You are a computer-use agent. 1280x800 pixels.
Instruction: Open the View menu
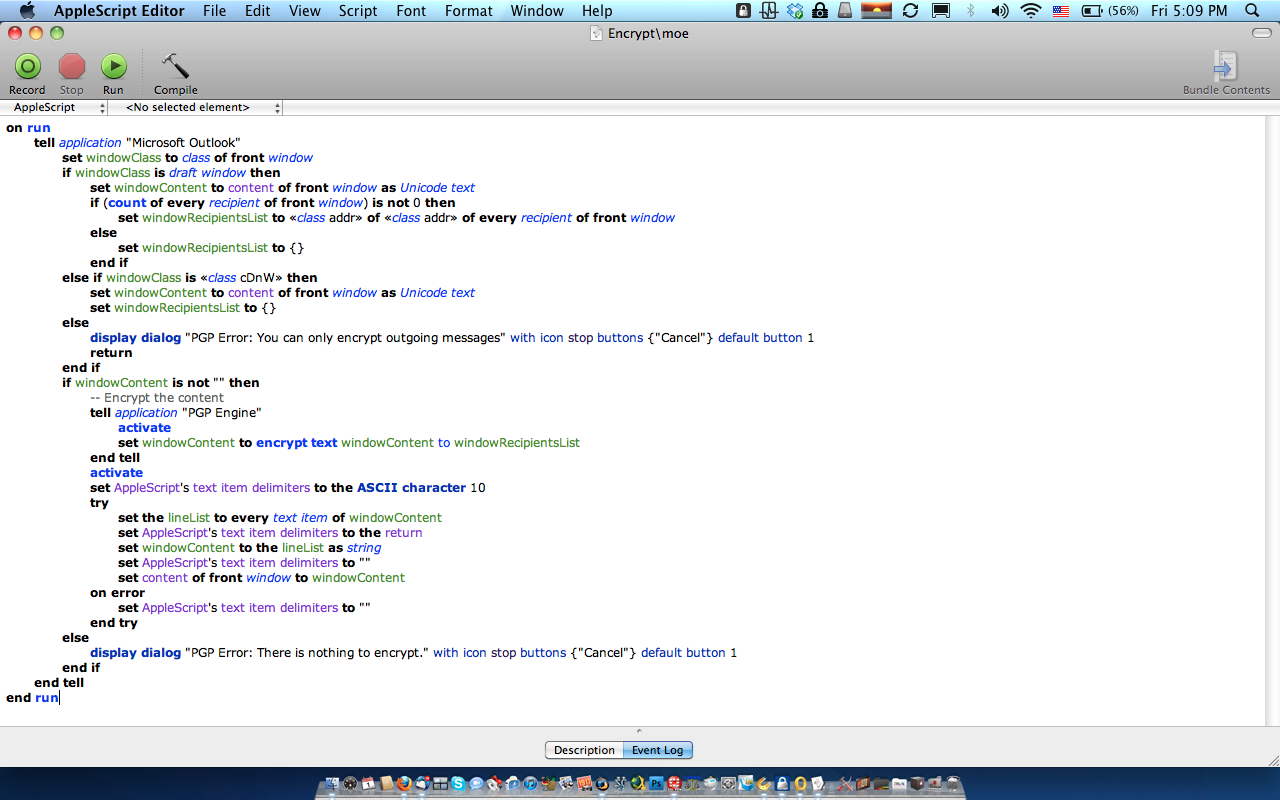click(304, 11)
